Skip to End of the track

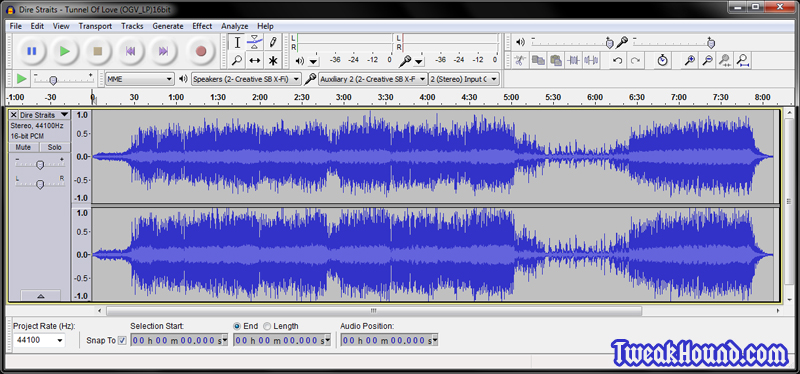pos(163,51)
